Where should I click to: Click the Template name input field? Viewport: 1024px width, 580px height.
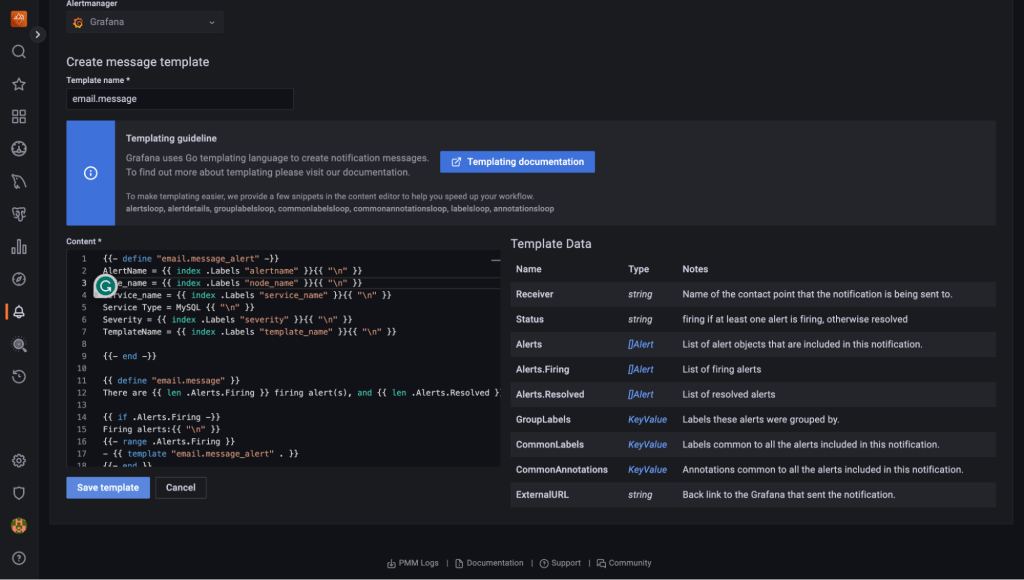(x=180, y=99)
